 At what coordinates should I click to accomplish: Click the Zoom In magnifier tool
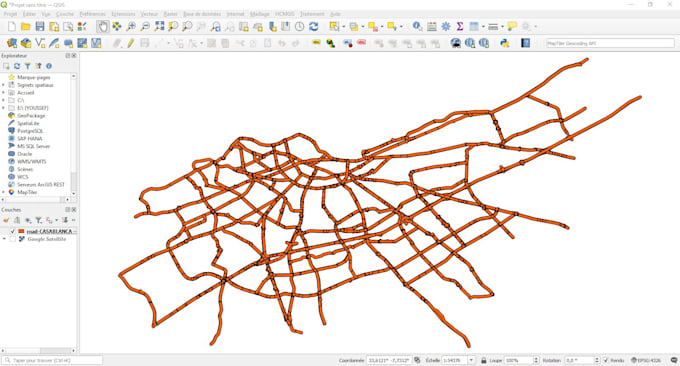(131, 27)
